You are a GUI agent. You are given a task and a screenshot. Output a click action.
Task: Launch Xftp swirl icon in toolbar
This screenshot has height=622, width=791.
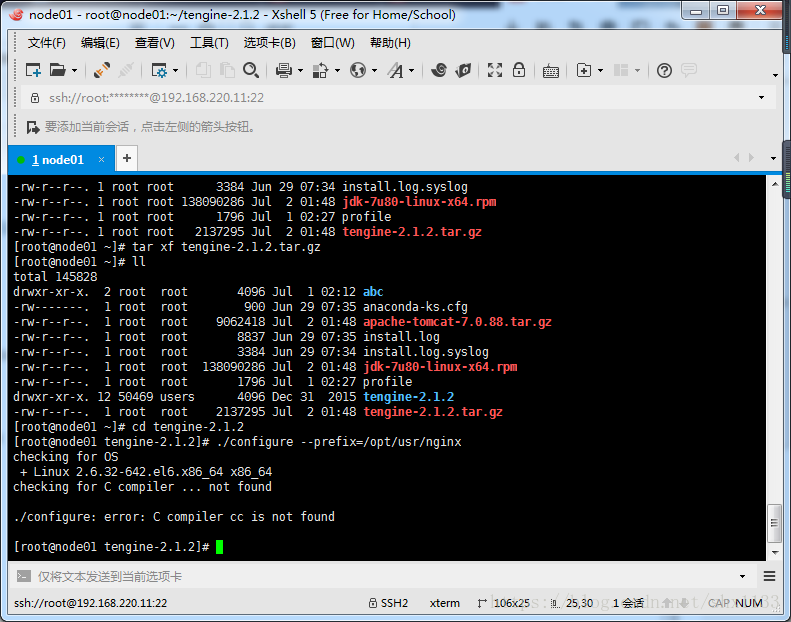[x=439, y=70]
